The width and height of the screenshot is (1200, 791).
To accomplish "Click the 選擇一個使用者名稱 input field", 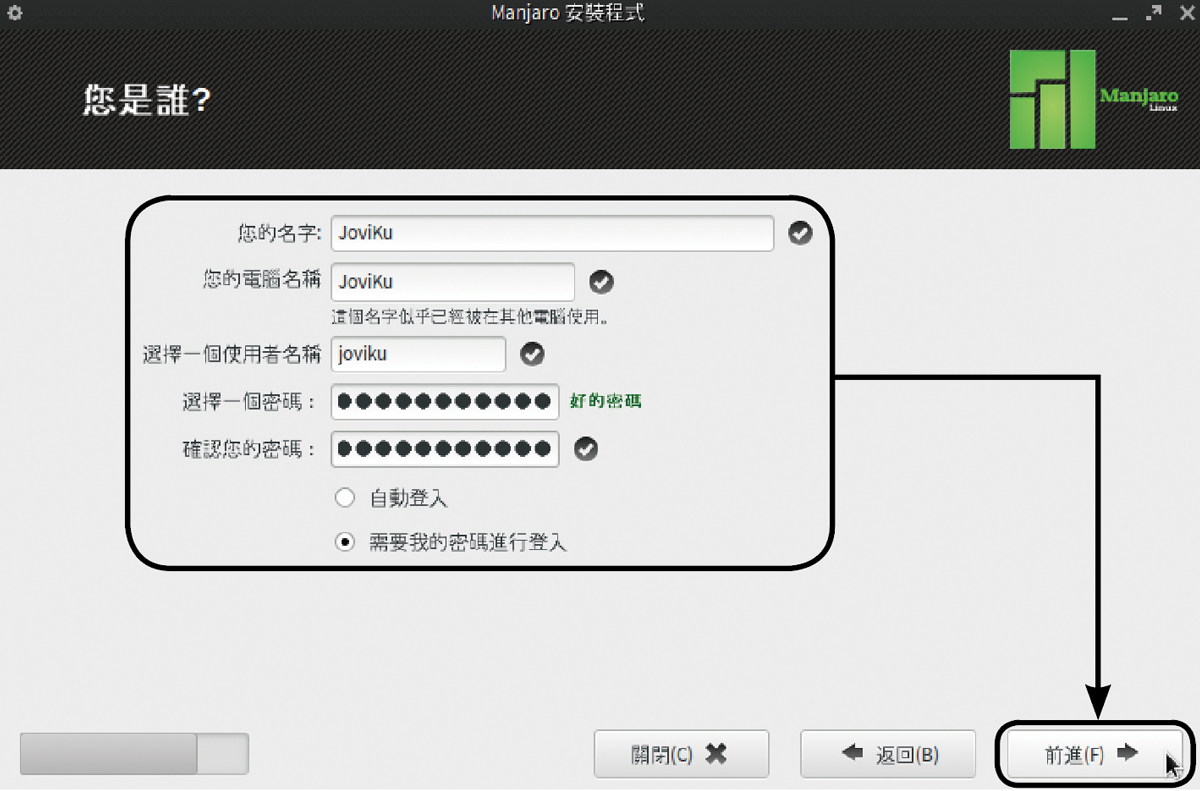I will pyautogui.click(x=418, y=353).
